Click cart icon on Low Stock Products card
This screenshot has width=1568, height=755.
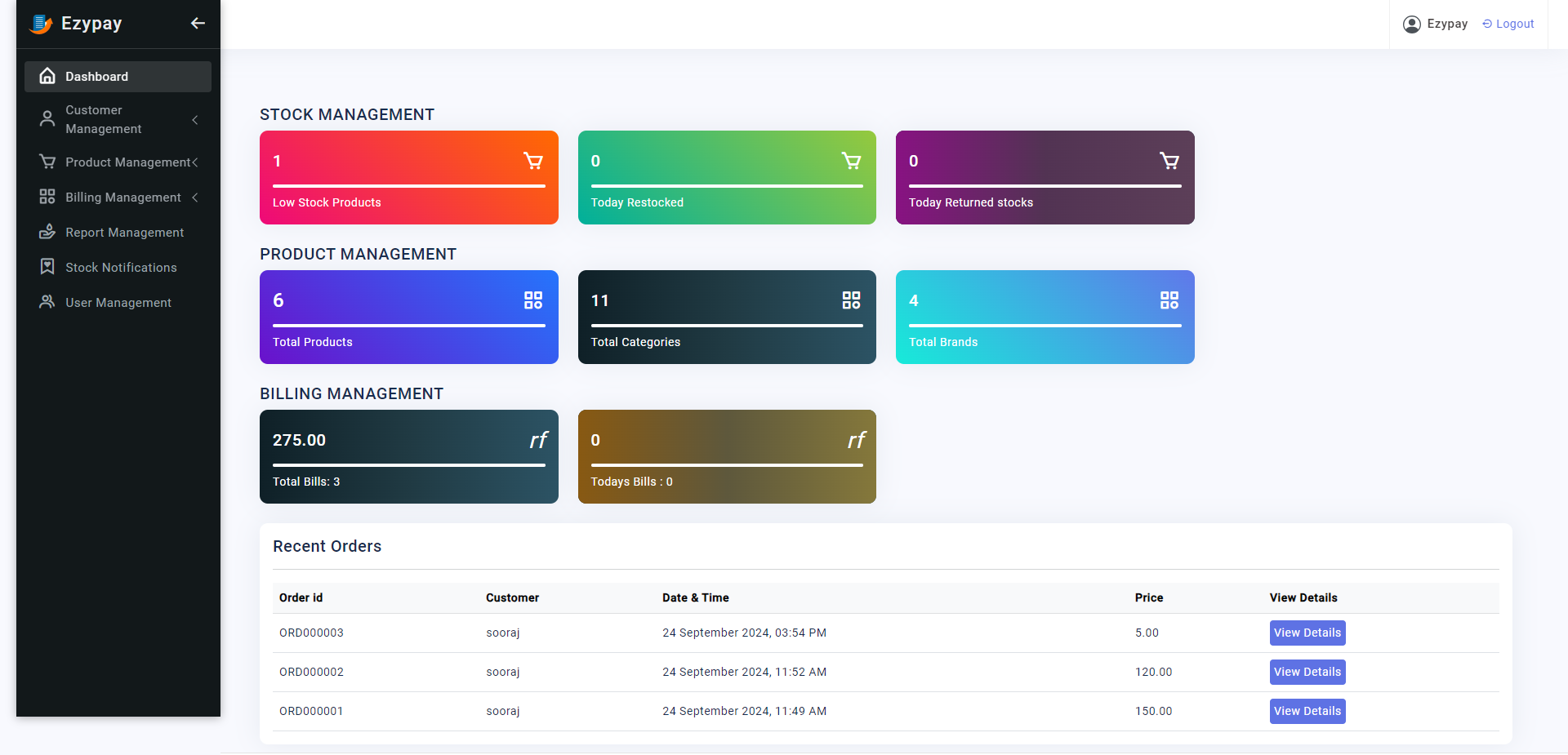click(533, 161)
